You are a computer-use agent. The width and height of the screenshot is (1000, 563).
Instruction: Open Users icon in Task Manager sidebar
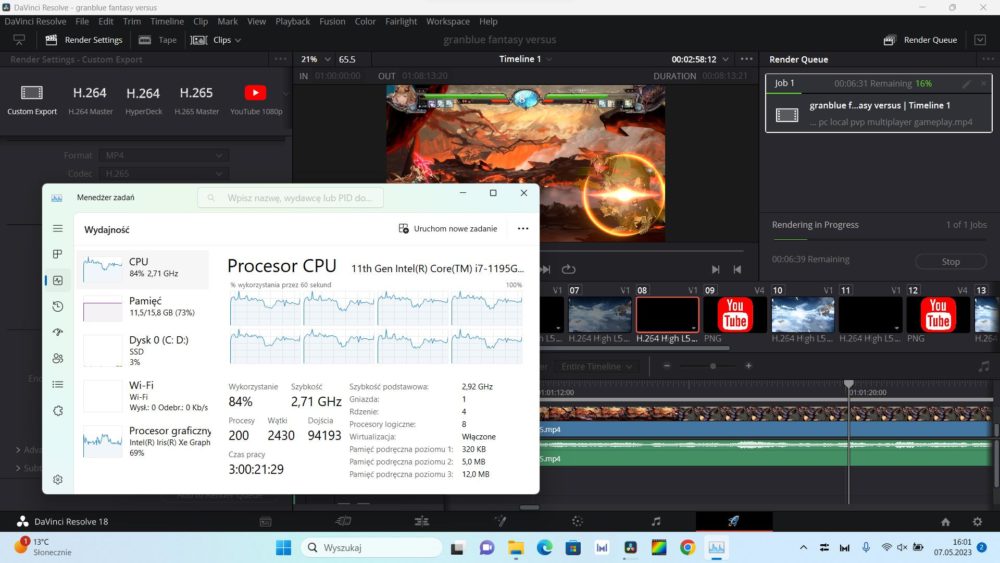[58, 358]
